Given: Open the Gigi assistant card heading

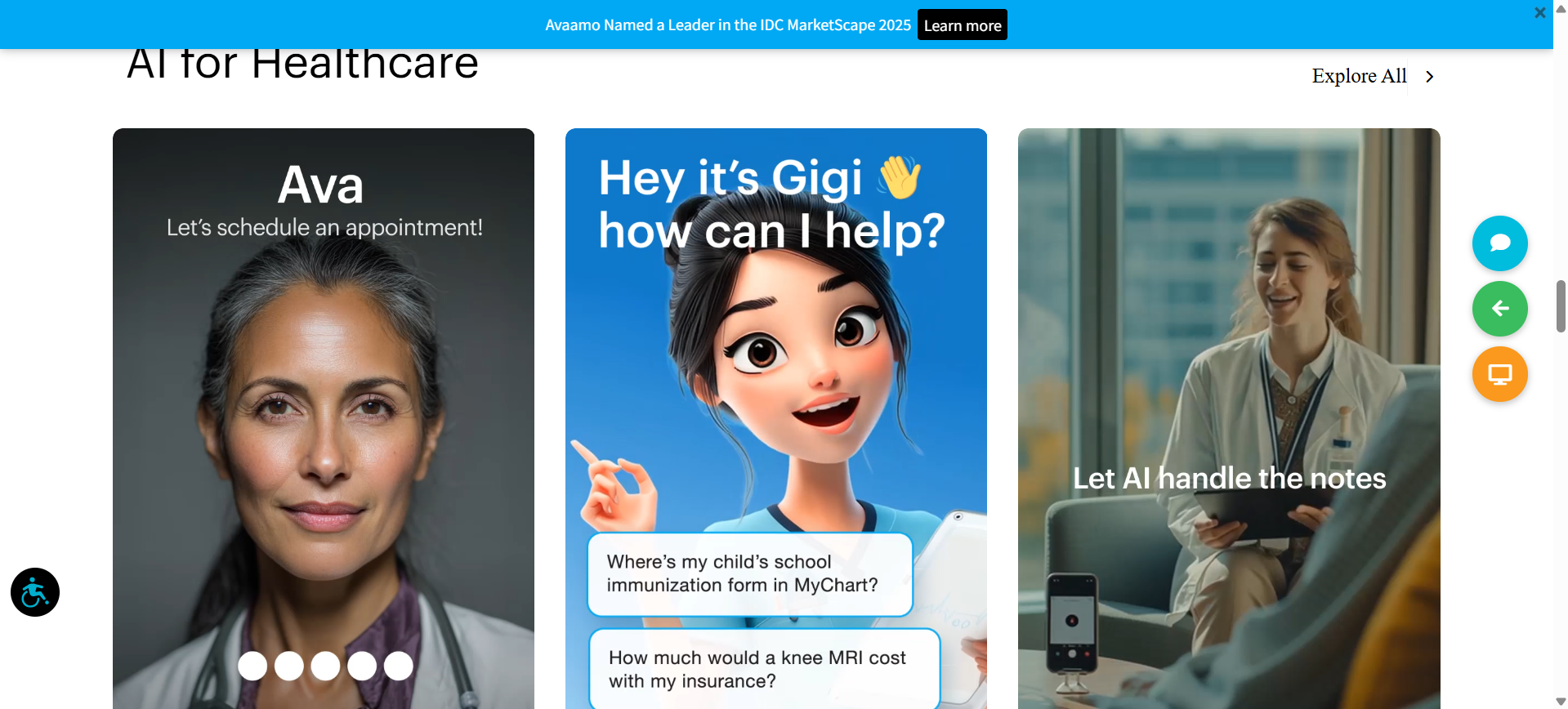Looking at the screenshot, I should tap(771, 204).
